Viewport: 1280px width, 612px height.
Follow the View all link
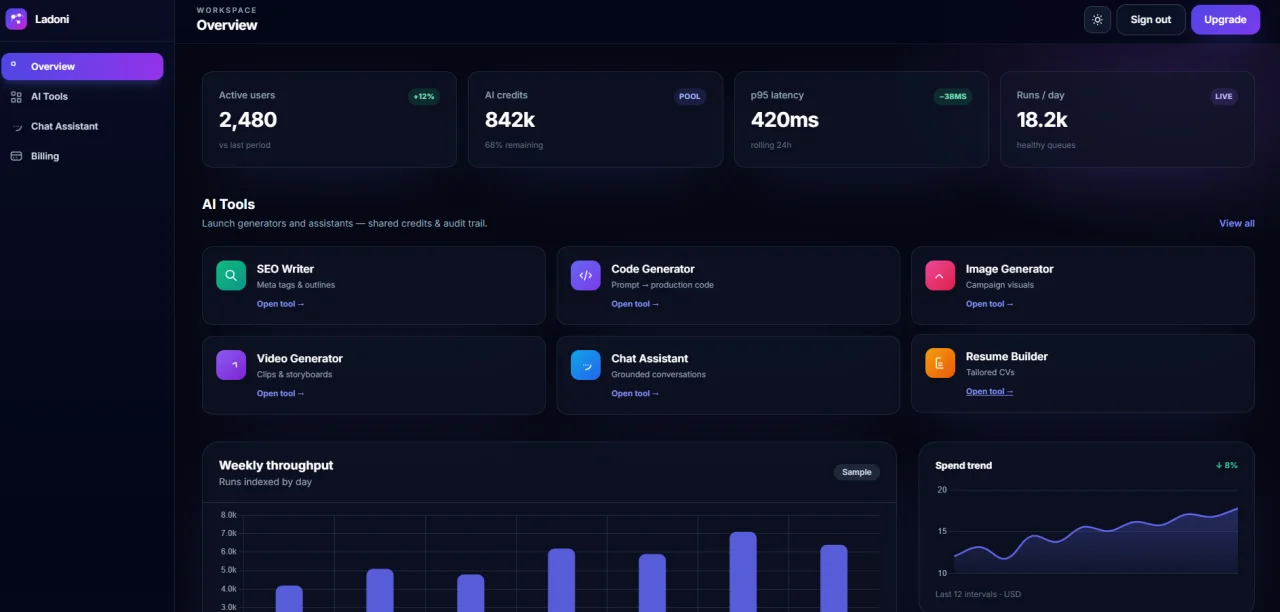1237,223
